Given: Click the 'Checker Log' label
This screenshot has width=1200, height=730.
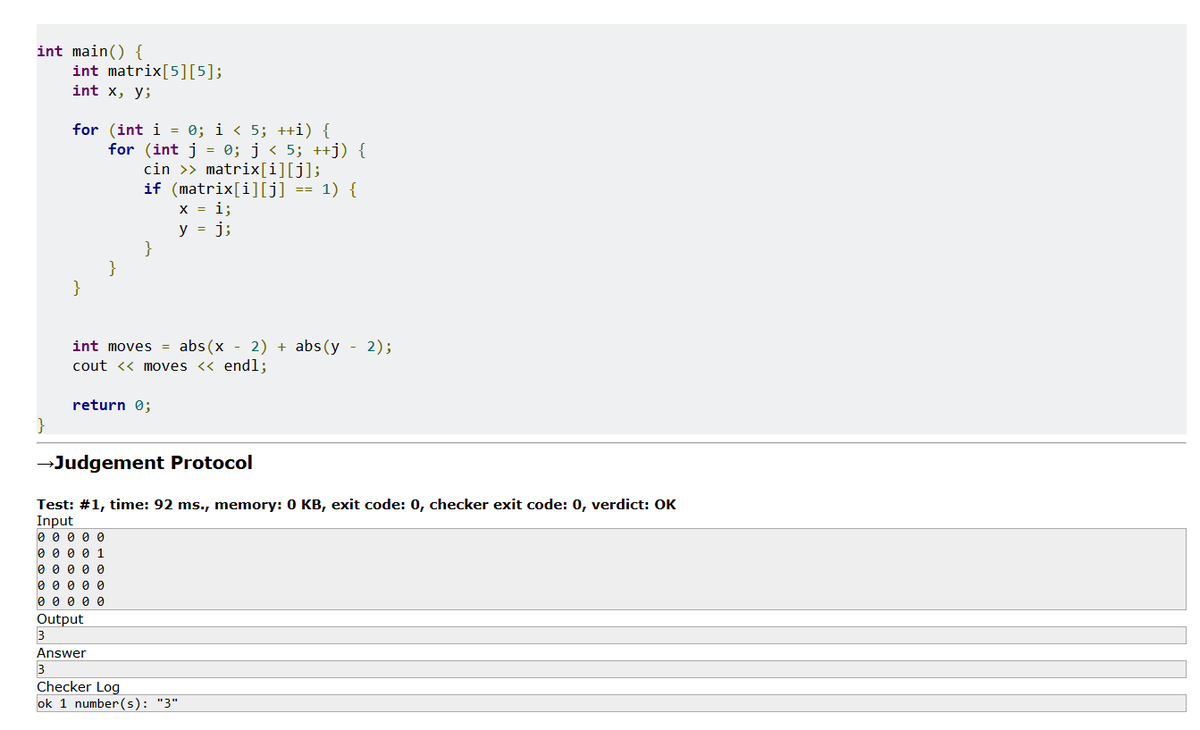Looking at the screenshot, I should (78, 687).
